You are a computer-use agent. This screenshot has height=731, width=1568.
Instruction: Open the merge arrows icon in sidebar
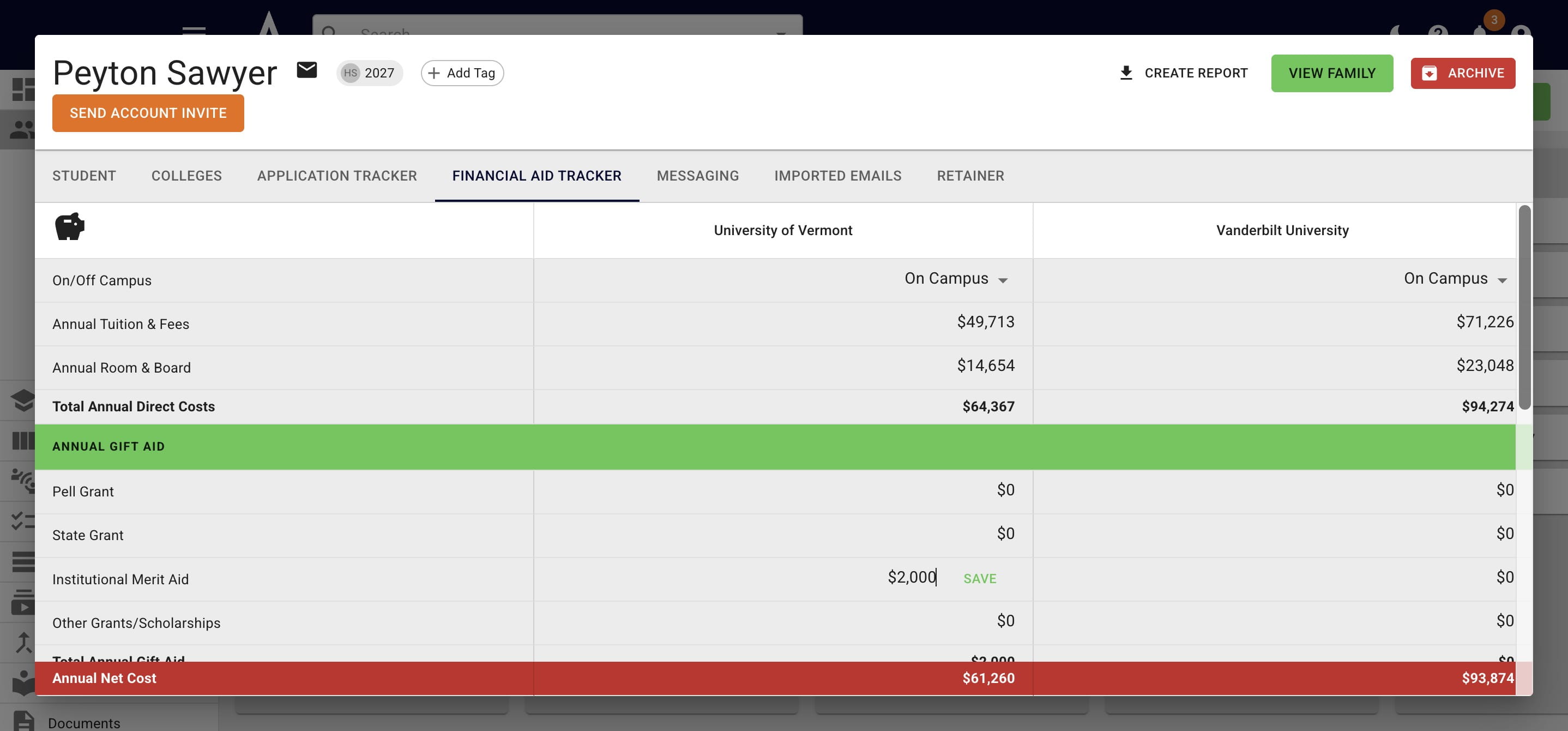click(23, 643)
